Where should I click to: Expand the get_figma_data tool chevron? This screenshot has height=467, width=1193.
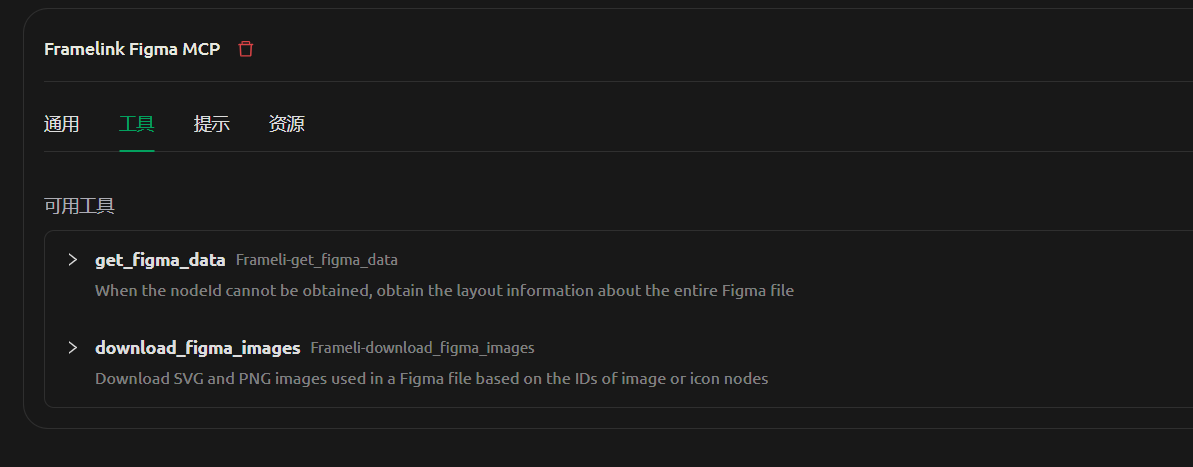click(73, 259)
